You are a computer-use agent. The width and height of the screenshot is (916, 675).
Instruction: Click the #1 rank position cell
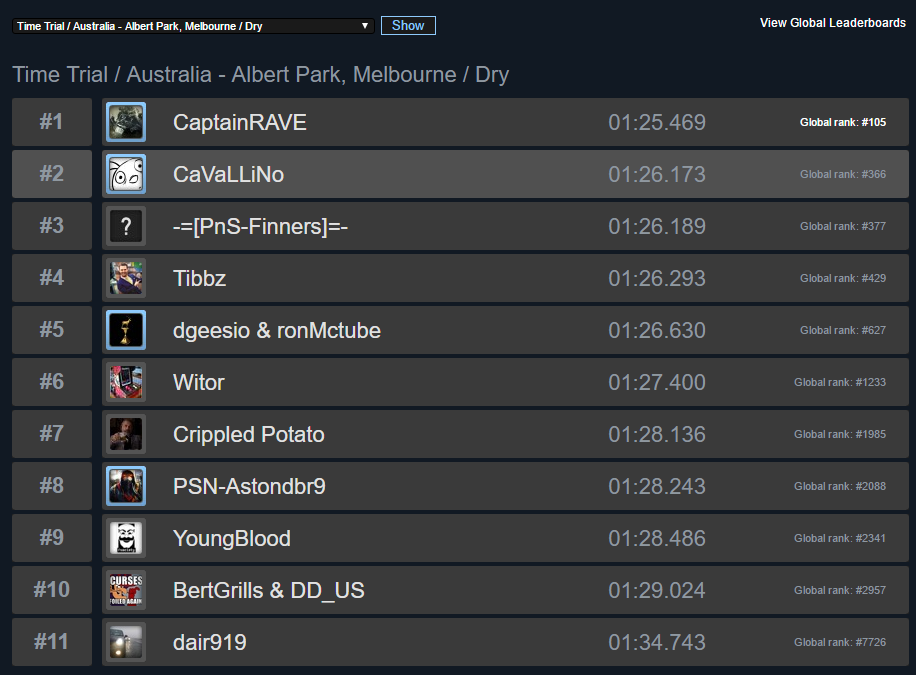[51, 122]
